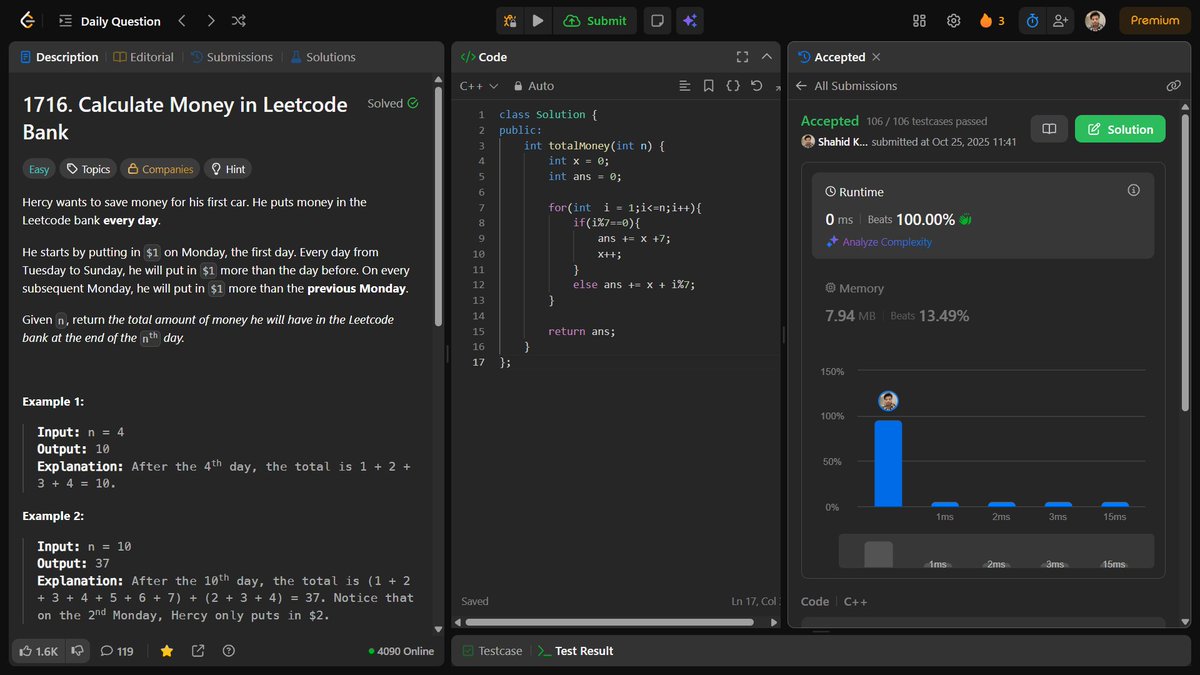Click line 15 return ans; in editor

582,331
